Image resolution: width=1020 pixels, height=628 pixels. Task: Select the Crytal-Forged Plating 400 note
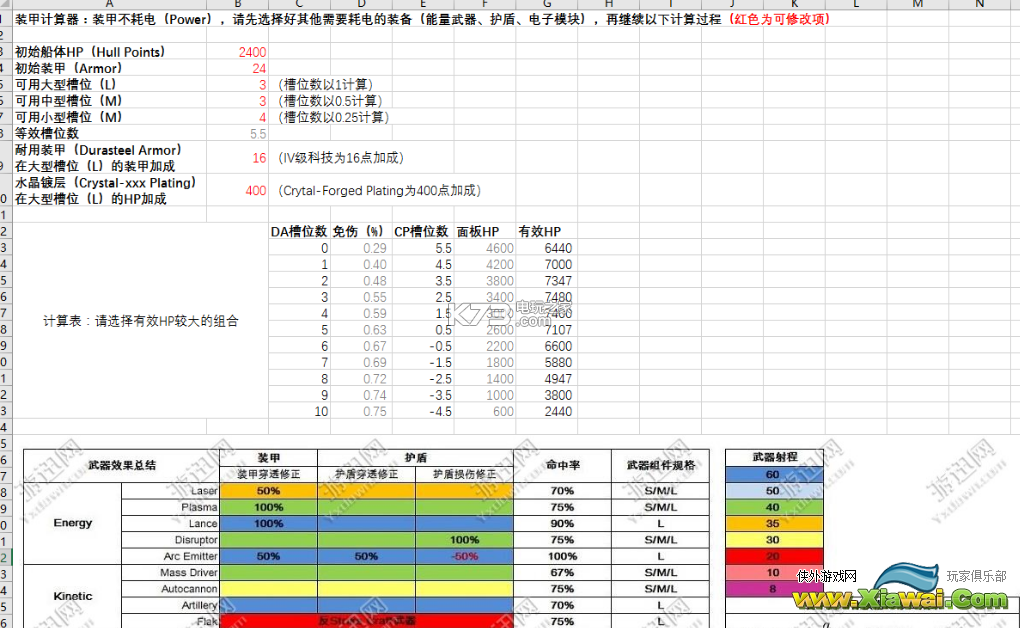click(379, 191)
